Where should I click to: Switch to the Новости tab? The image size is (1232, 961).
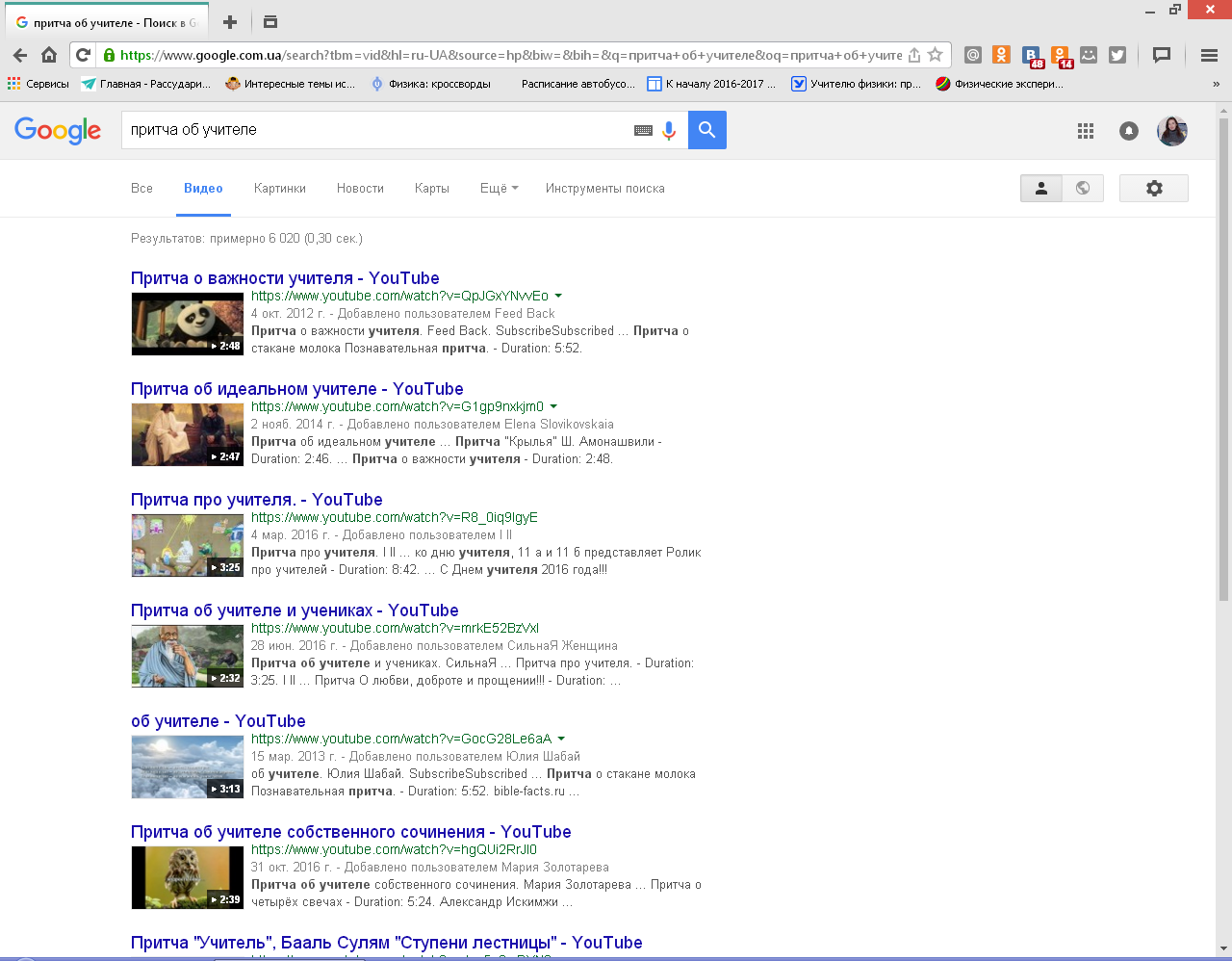coord(360,188)
